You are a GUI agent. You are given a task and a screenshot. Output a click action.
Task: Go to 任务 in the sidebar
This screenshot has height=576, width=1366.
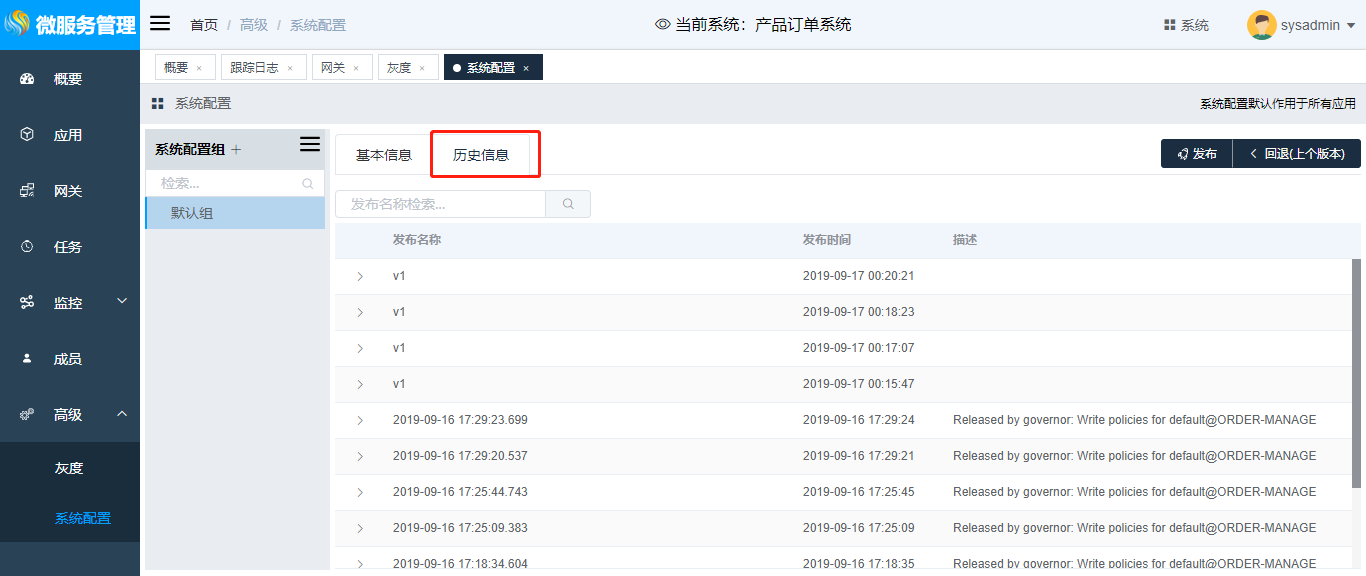[x=68, y=247]
